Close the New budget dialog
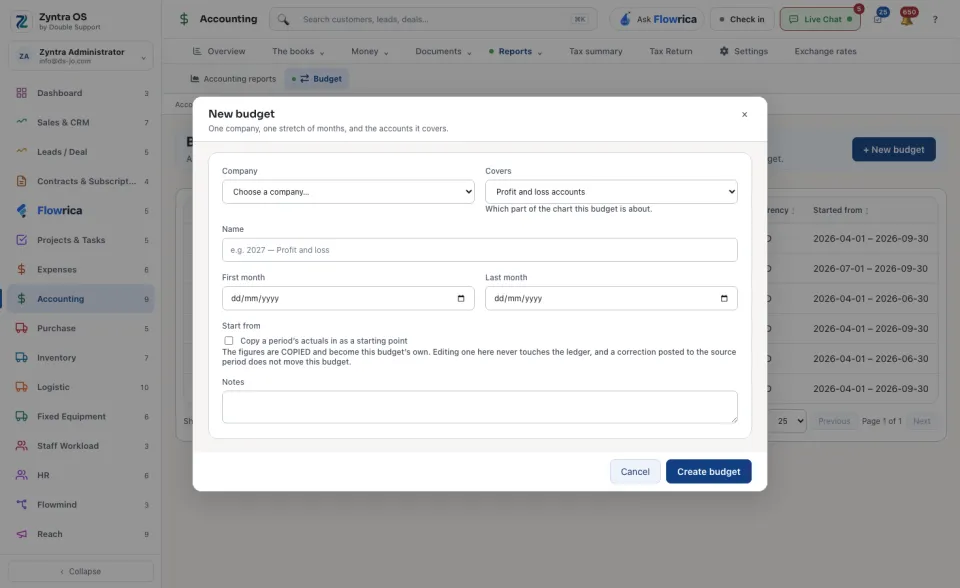Image resolution: width=960 pixels, height=588 pixels. [x=744, y=115]
